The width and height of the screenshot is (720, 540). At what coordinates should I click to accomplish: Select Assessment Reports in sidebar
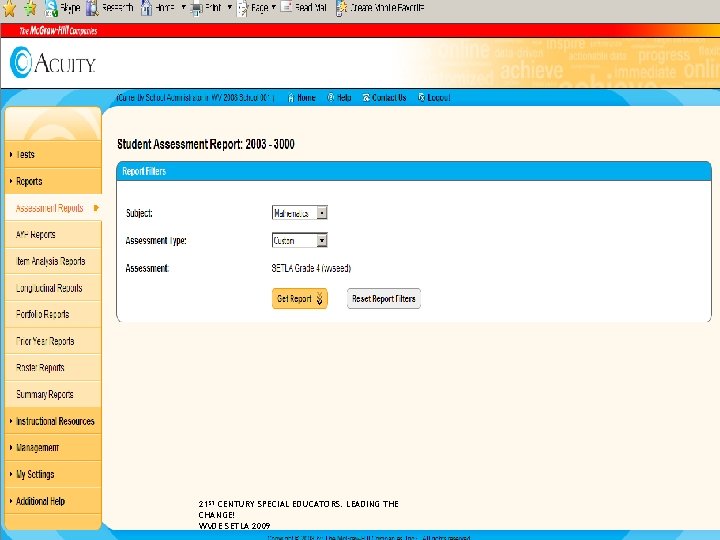50,208
